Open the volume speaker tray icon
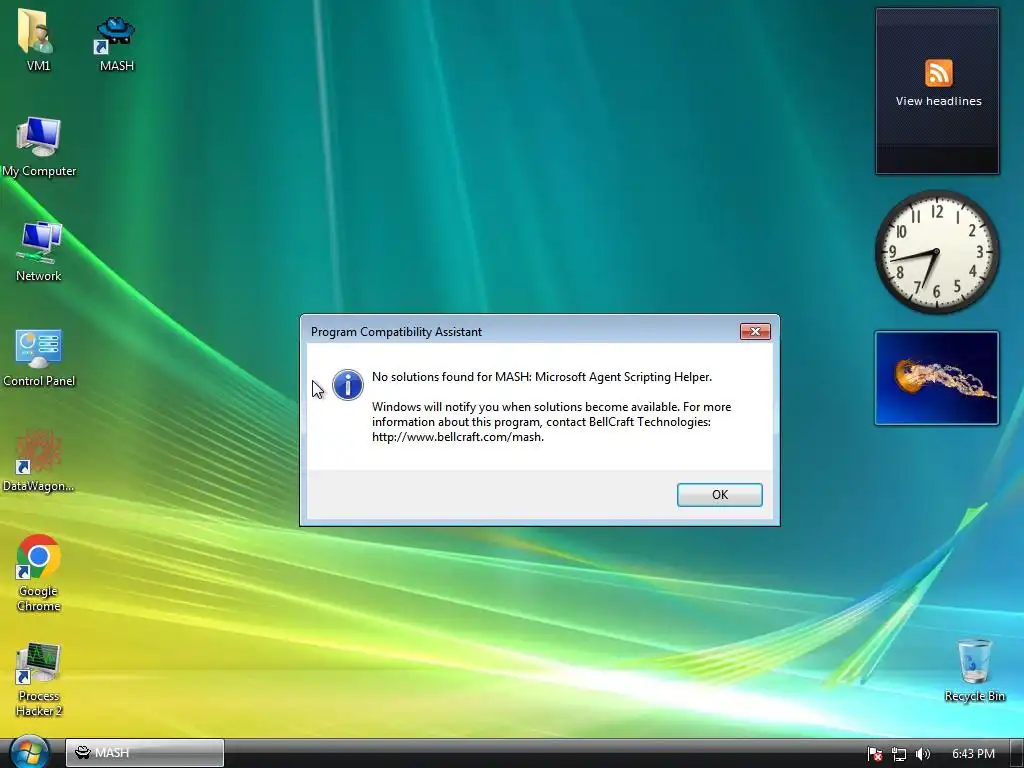Screen dimensions: 1024x768 (922, 754)
